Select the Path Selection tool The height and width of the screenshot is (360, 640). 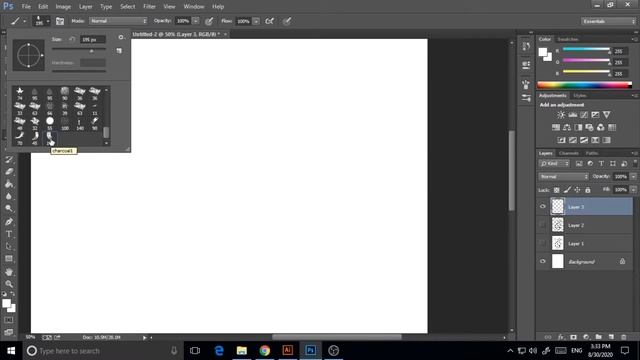[x=9, y=247]
